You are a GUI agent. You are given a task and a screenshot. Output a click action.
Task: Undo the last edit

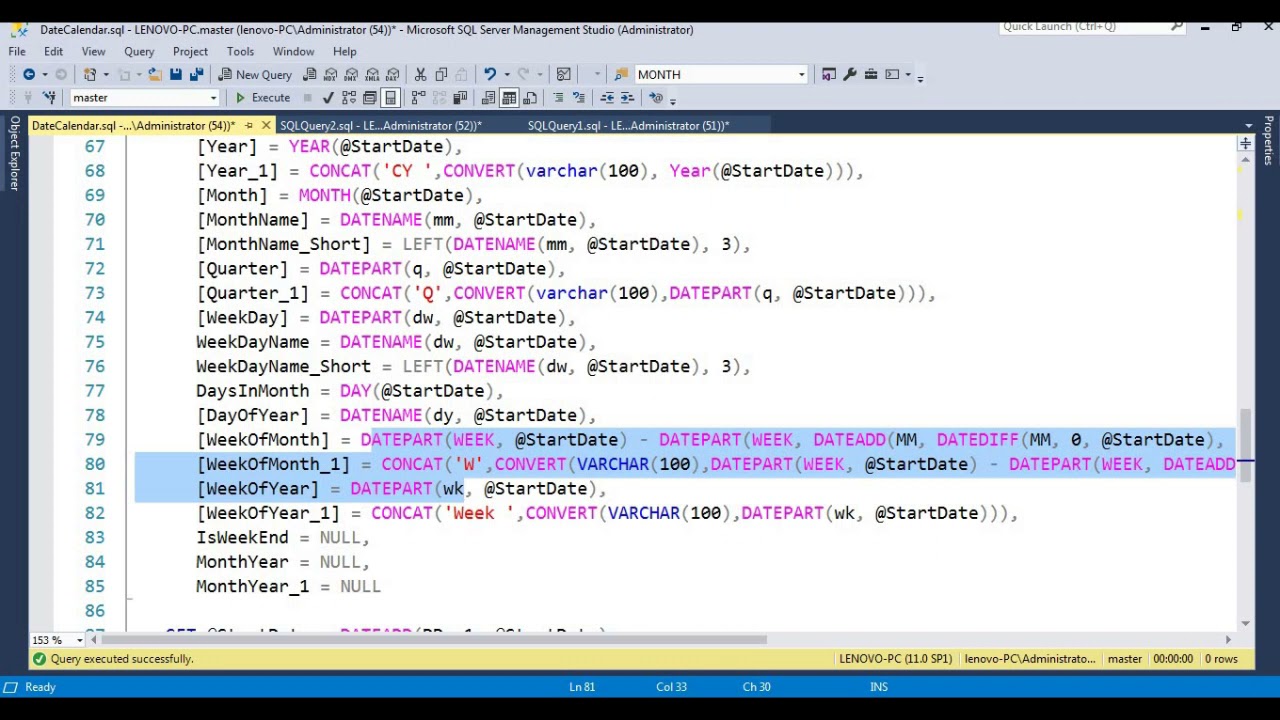pyautogui.click(x=489, y=74)
